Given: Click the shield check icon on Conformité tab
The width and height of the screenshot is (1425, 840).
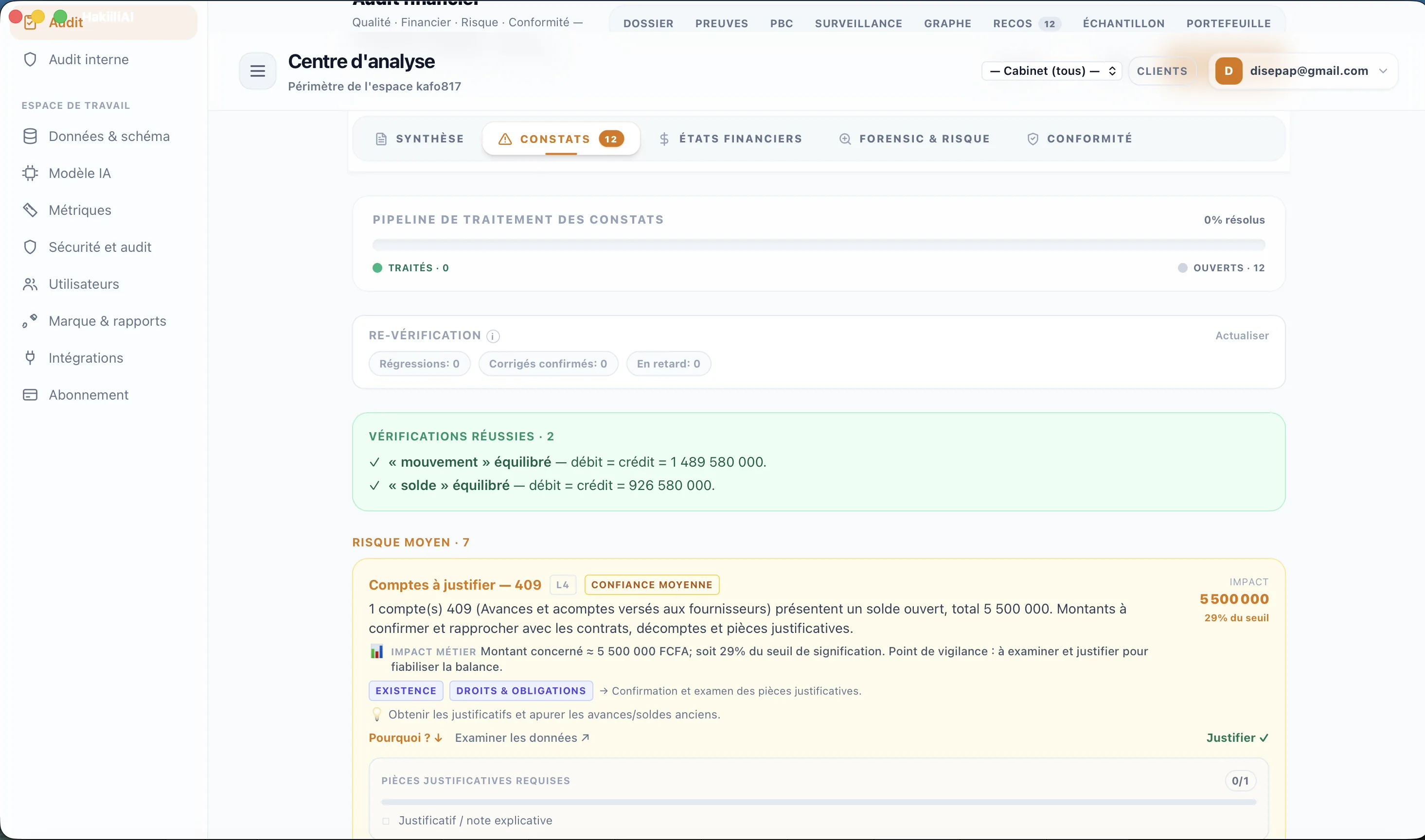Looking at the screenshot, I should coord(1033,139).
